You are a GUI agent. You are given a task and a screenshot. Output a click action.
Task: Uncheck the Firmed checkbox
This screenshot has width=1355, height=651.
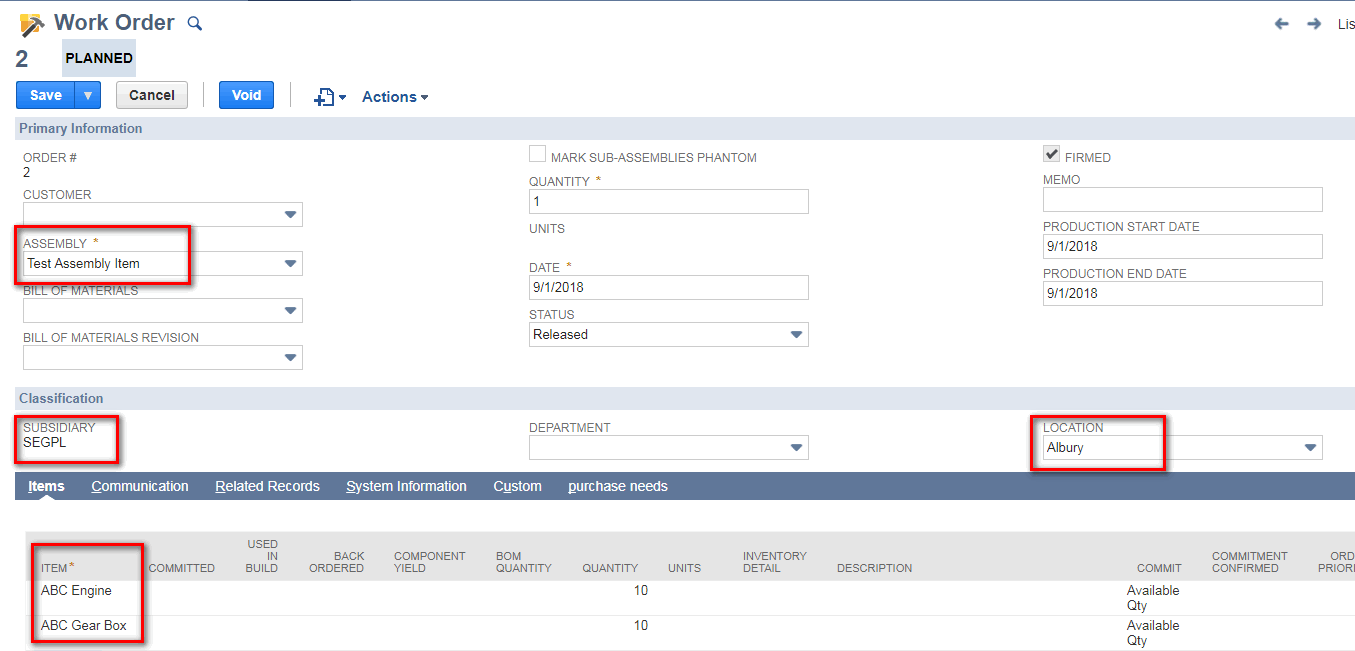click(1051, 153)
